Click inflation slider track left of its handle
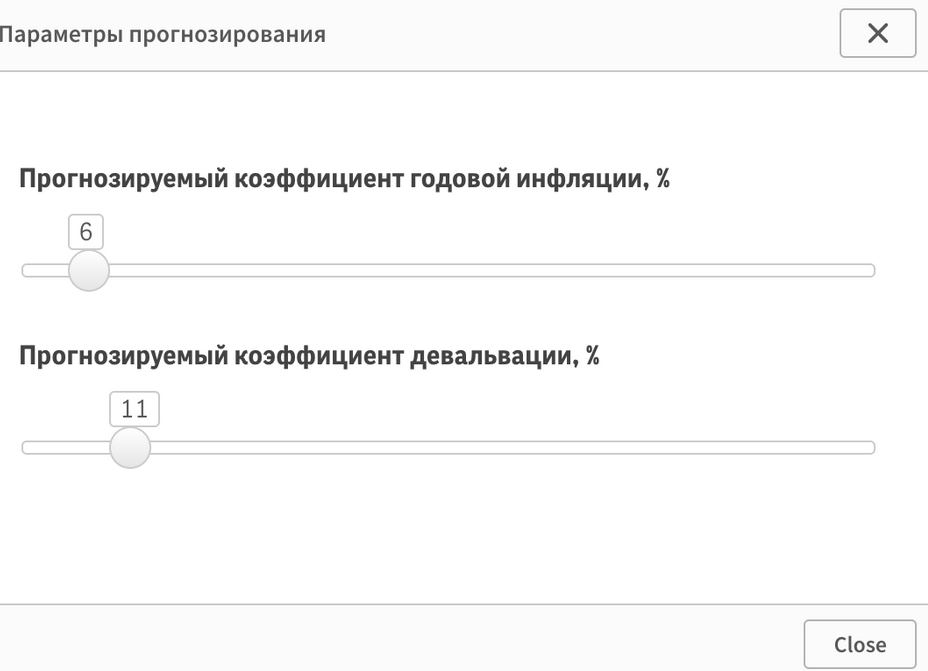This screenshot has height=671, width=928. (x=42, y=270)
